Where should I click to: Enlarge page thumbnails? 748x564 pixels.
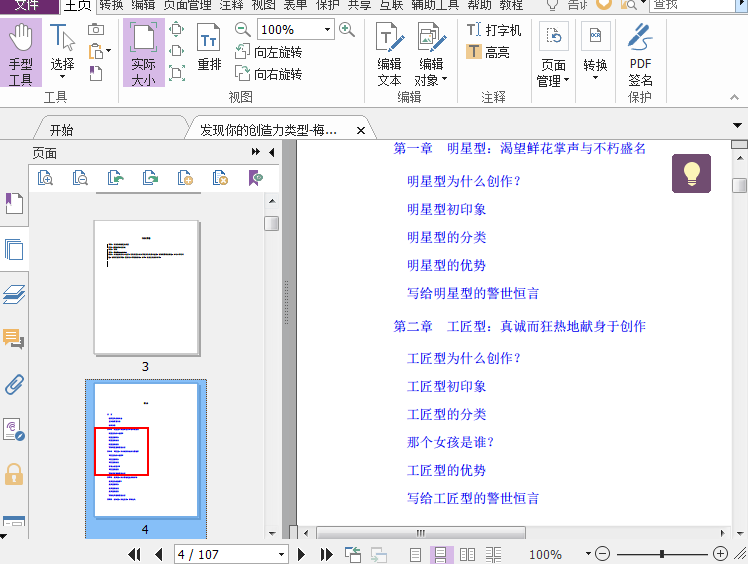pos(45,178)
